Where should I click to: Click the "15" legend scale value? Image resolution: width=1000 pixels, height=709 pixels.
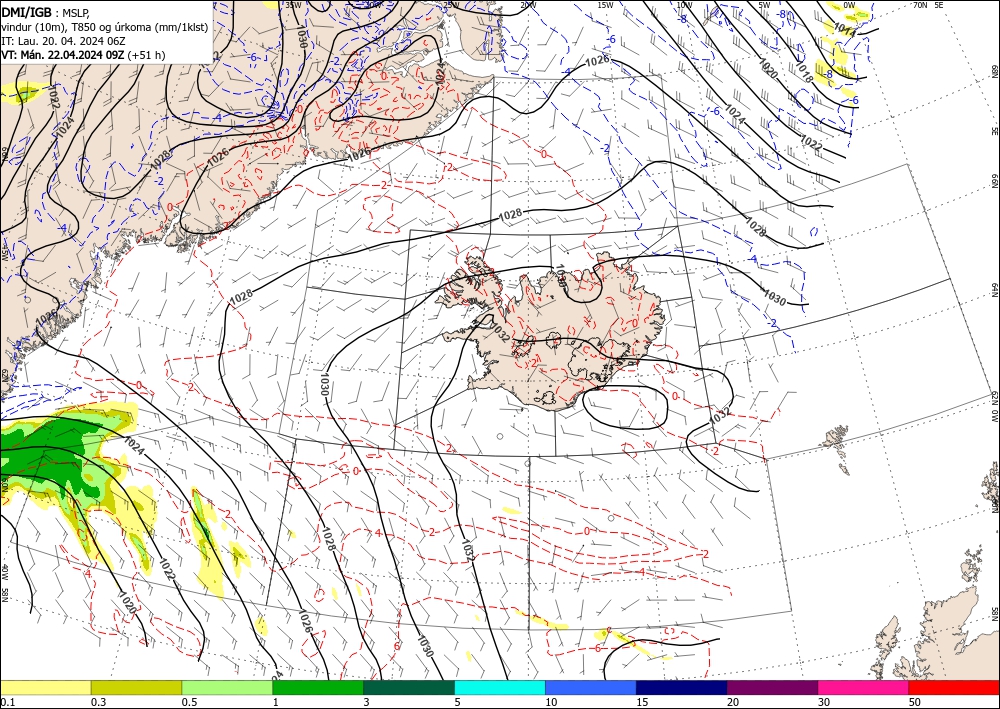pos(642,702)
